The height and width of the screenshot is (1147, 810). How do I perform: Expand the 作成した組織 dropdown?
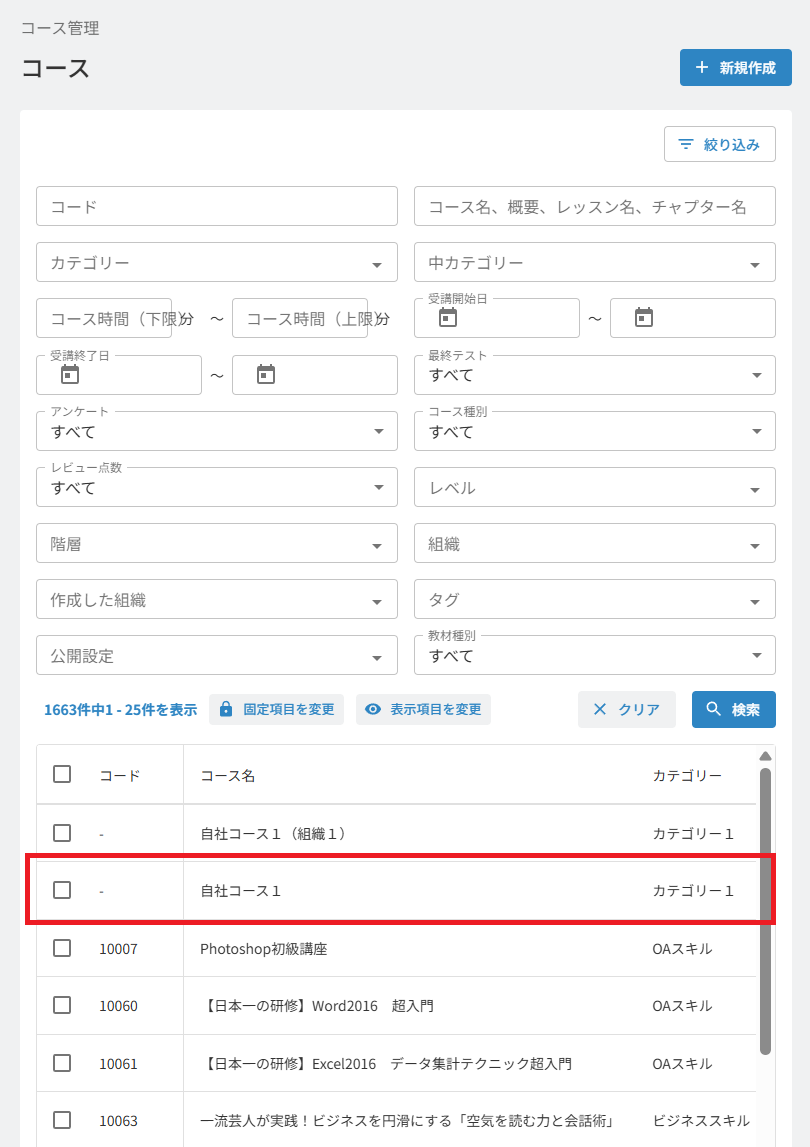coord(217,599)
